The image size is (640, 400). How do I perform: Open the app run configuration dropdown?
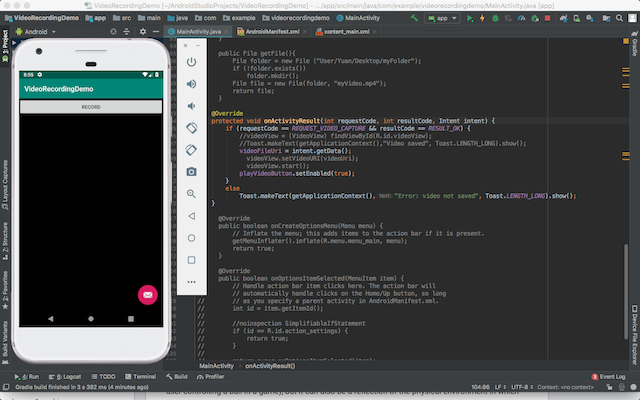[x=442, y=18]
